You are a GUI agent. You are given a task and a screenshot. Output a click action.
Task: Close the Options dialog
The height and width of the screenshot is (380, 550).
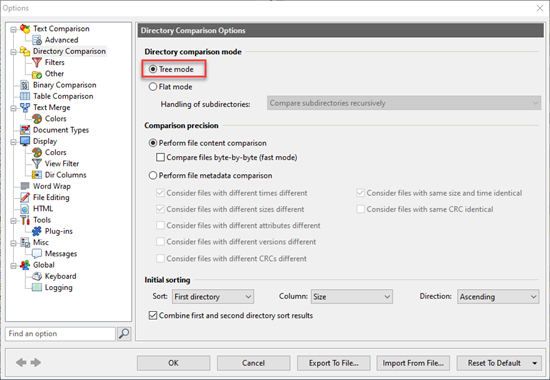[x=540, y=8]
